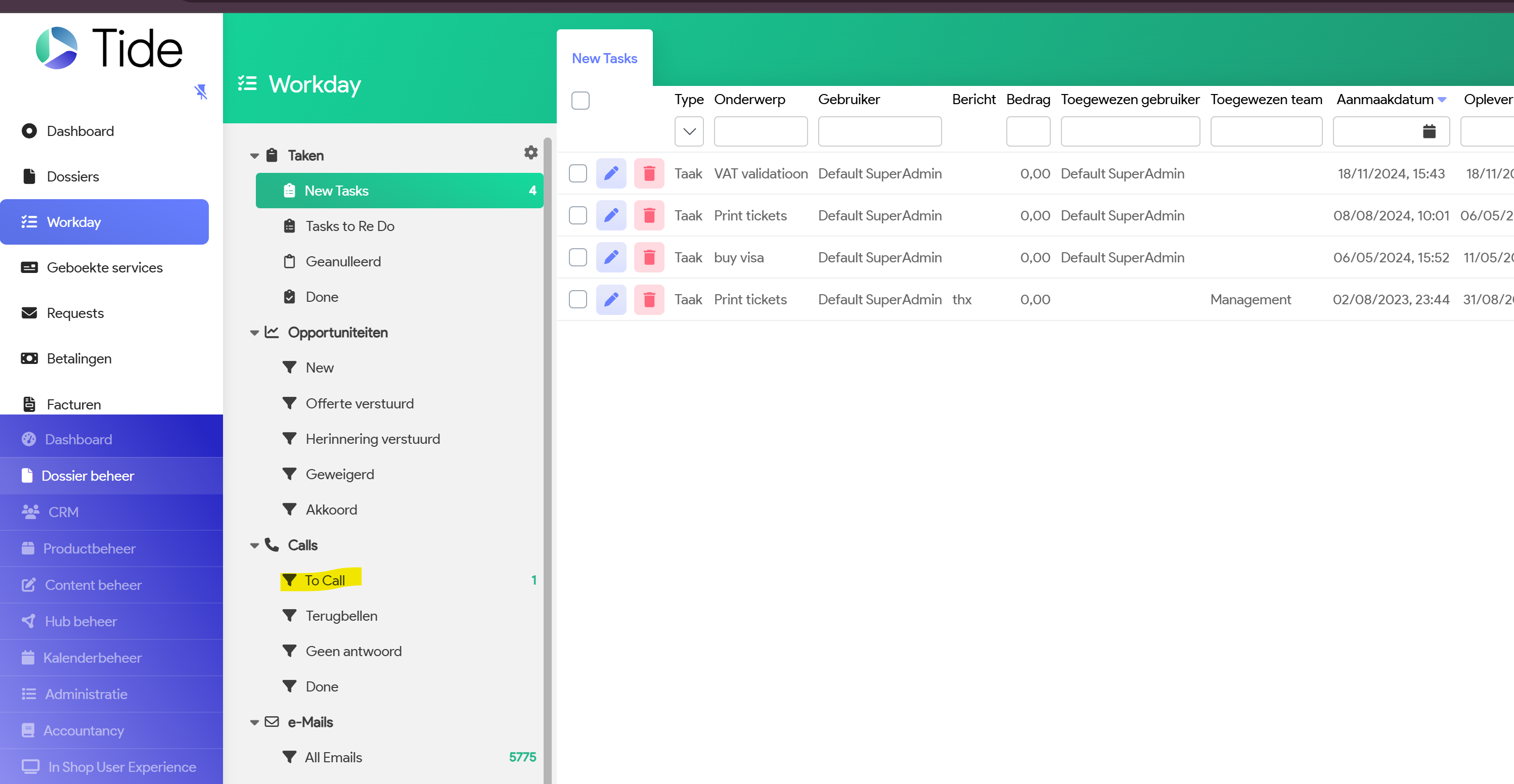
Task: Edit the Print tickets task from 08/08/2024
Action: coord(611,216)
